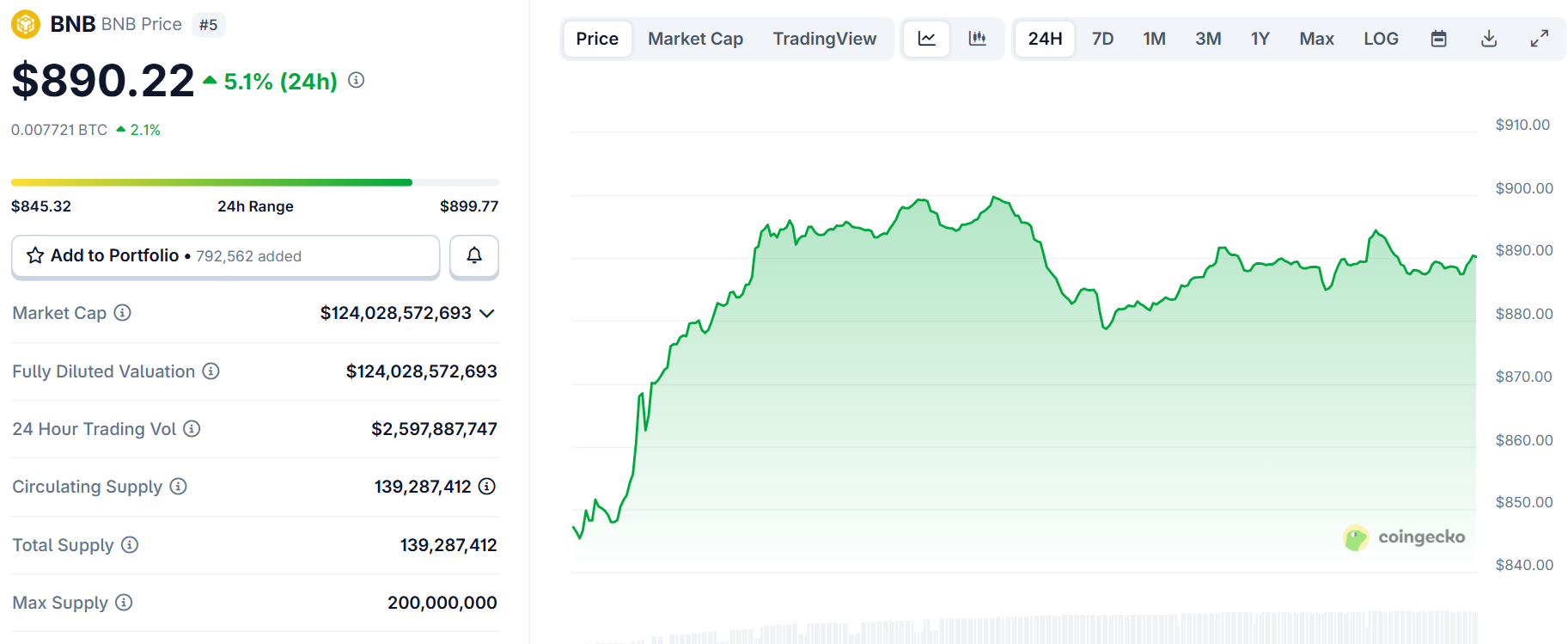
Task: Select the Market Cap chart tab
Action: (x=695, y=39)
